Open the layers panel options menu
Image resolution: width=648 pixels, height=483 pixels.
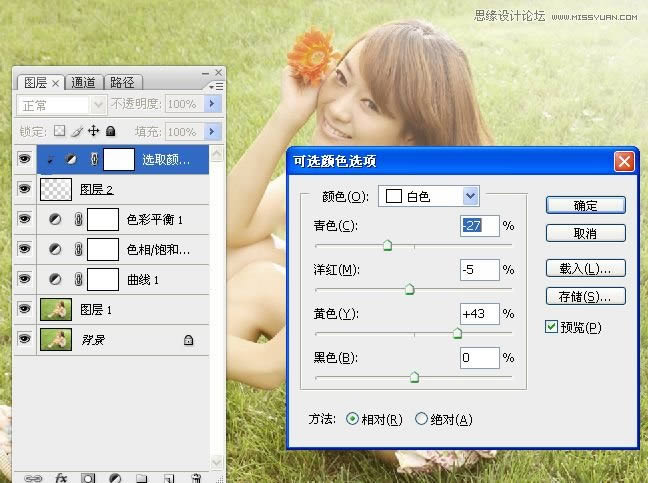(x=218, y=87)
